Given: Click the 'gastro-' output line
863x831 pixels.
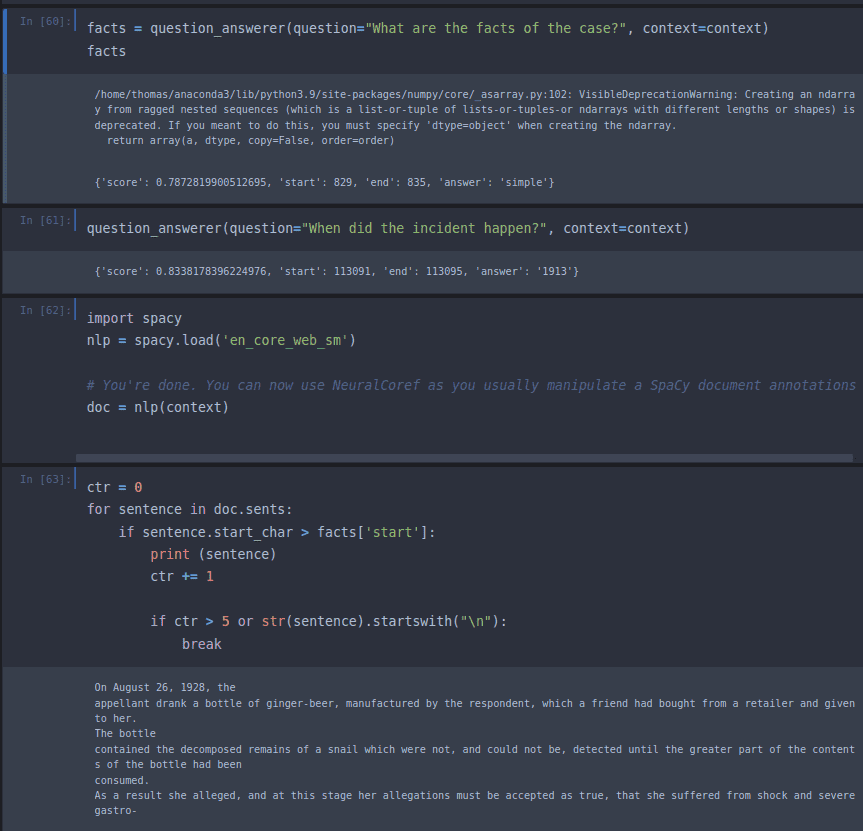Looking at the screenshot, I should point(115,811).
